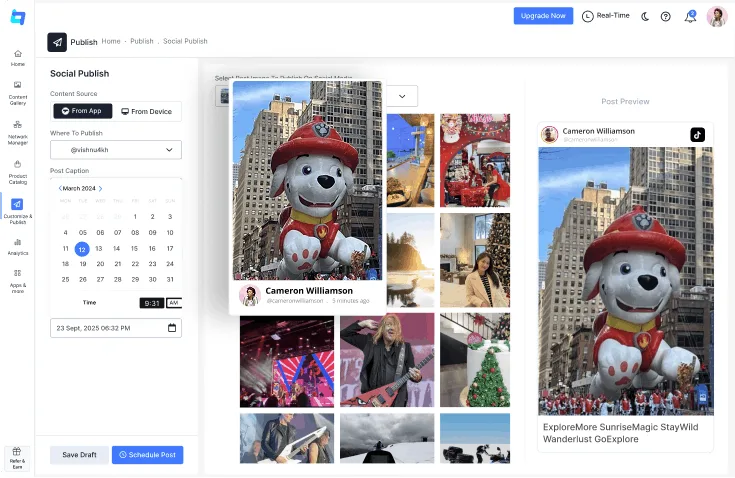Open user profile avatar in top bar
The height and width of the screenshot is (478, 735).
[x=717, y=16]
